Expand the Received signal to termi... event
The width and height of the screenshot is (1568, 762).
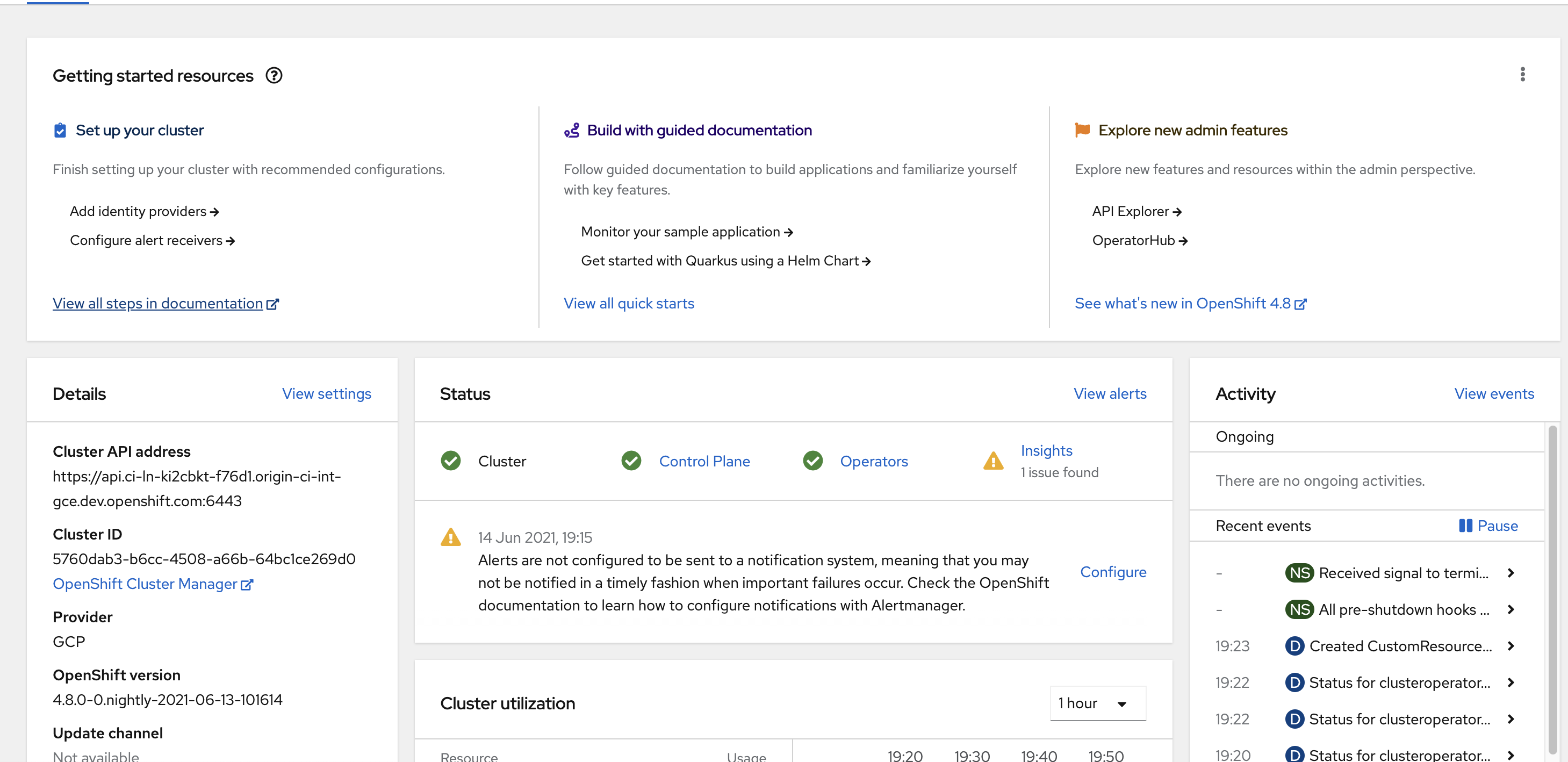1511,573
